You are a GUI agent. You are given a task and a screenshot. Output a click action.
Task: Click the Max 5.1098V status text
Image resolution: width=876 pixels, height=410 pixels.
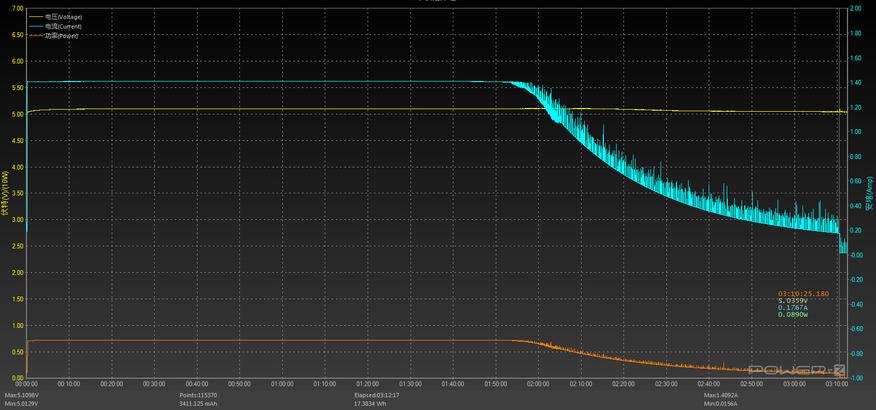click(21, 395)
